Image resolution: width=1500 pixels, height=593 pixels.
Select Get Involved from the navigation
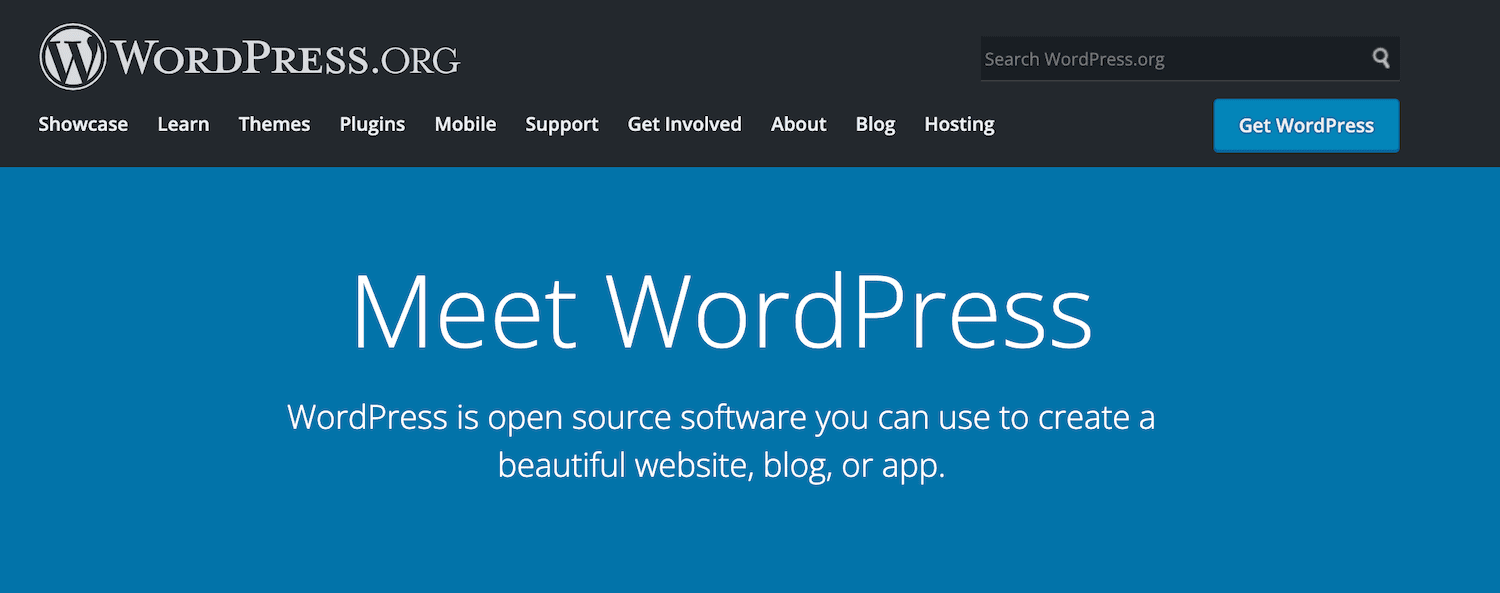click(684, 124)
